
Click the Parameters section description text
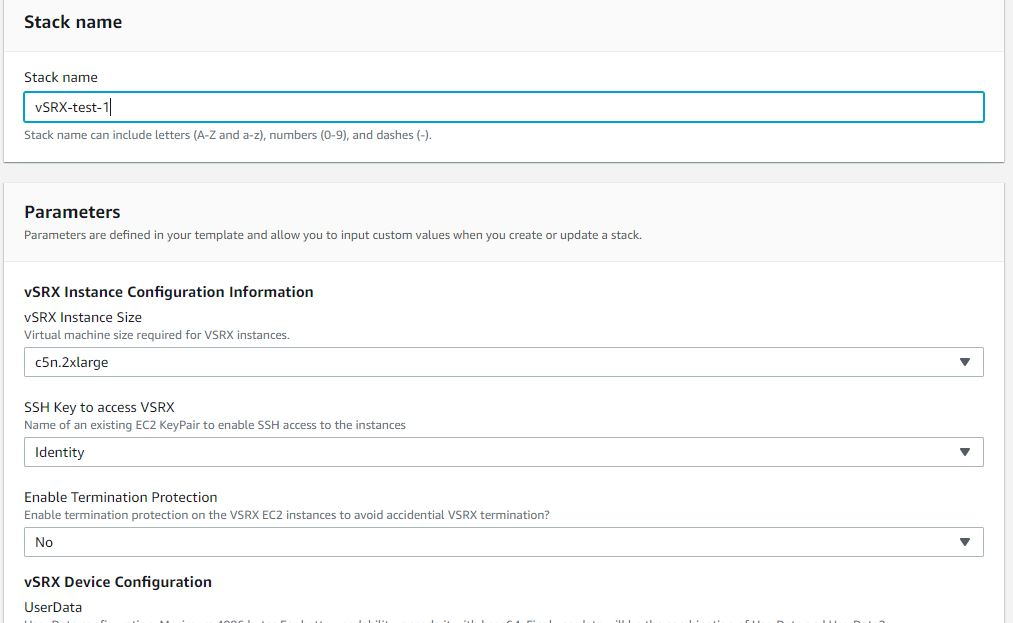click(332, 235)
